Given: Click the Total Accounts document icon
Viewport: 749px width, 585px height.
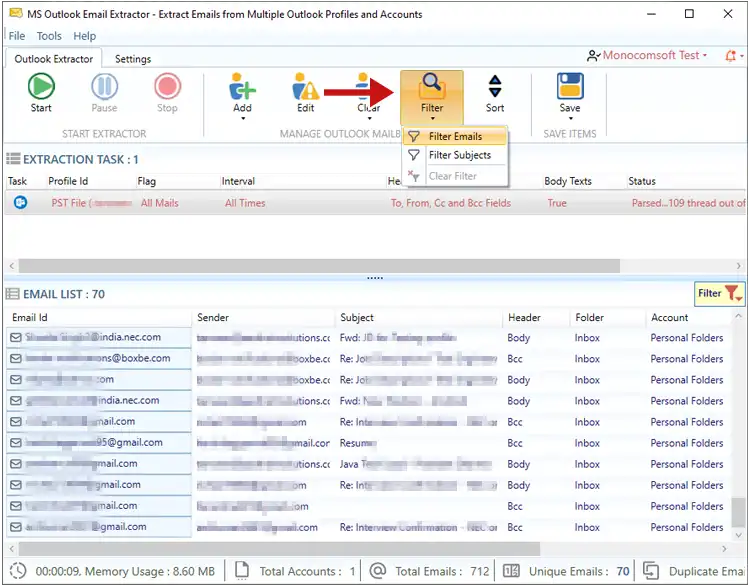Looking at the screenshot, I should [x=242, y=570].
